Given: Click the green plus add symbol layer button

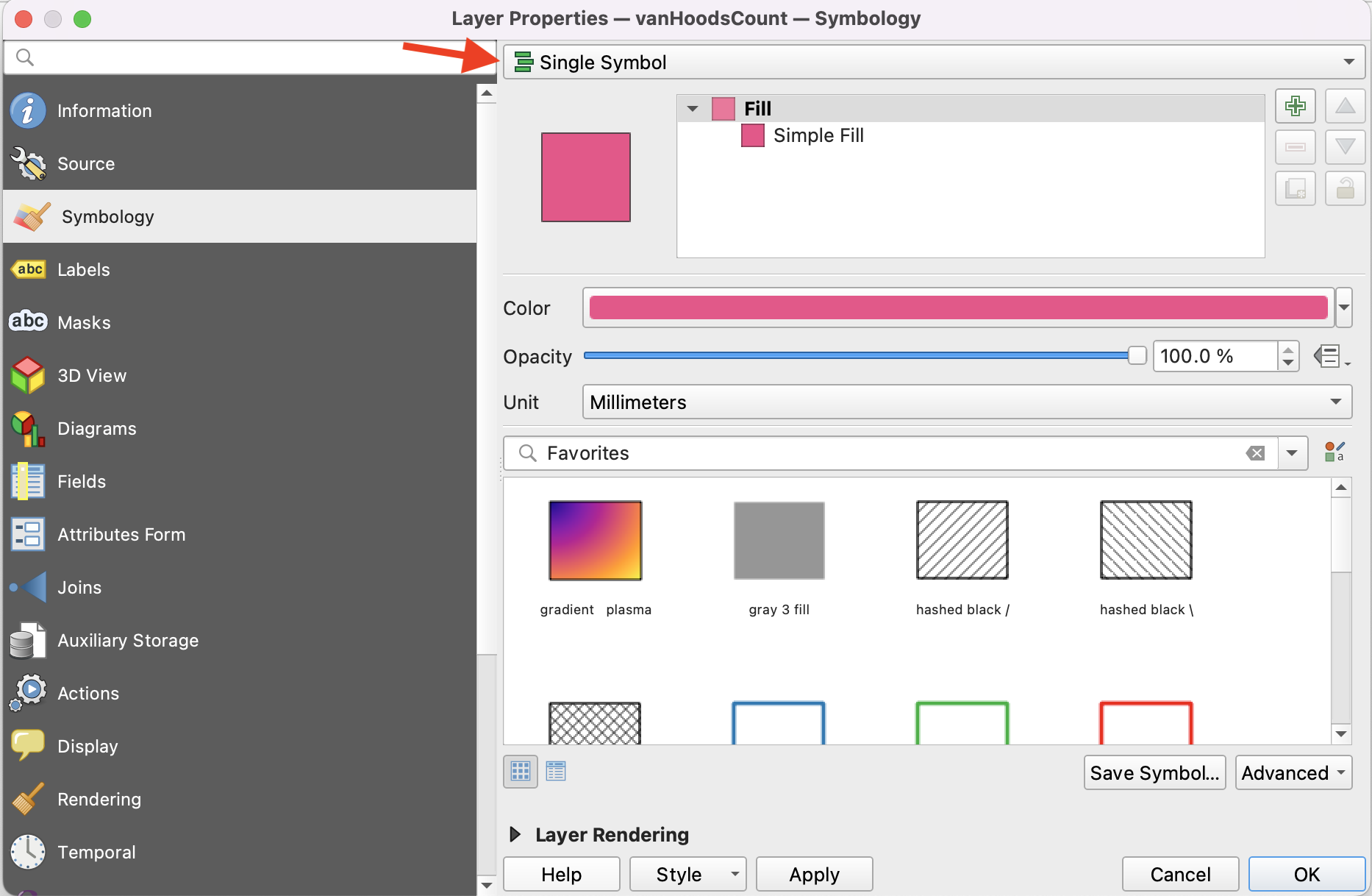Looking at the screenshot, I should click(1295, 107).
